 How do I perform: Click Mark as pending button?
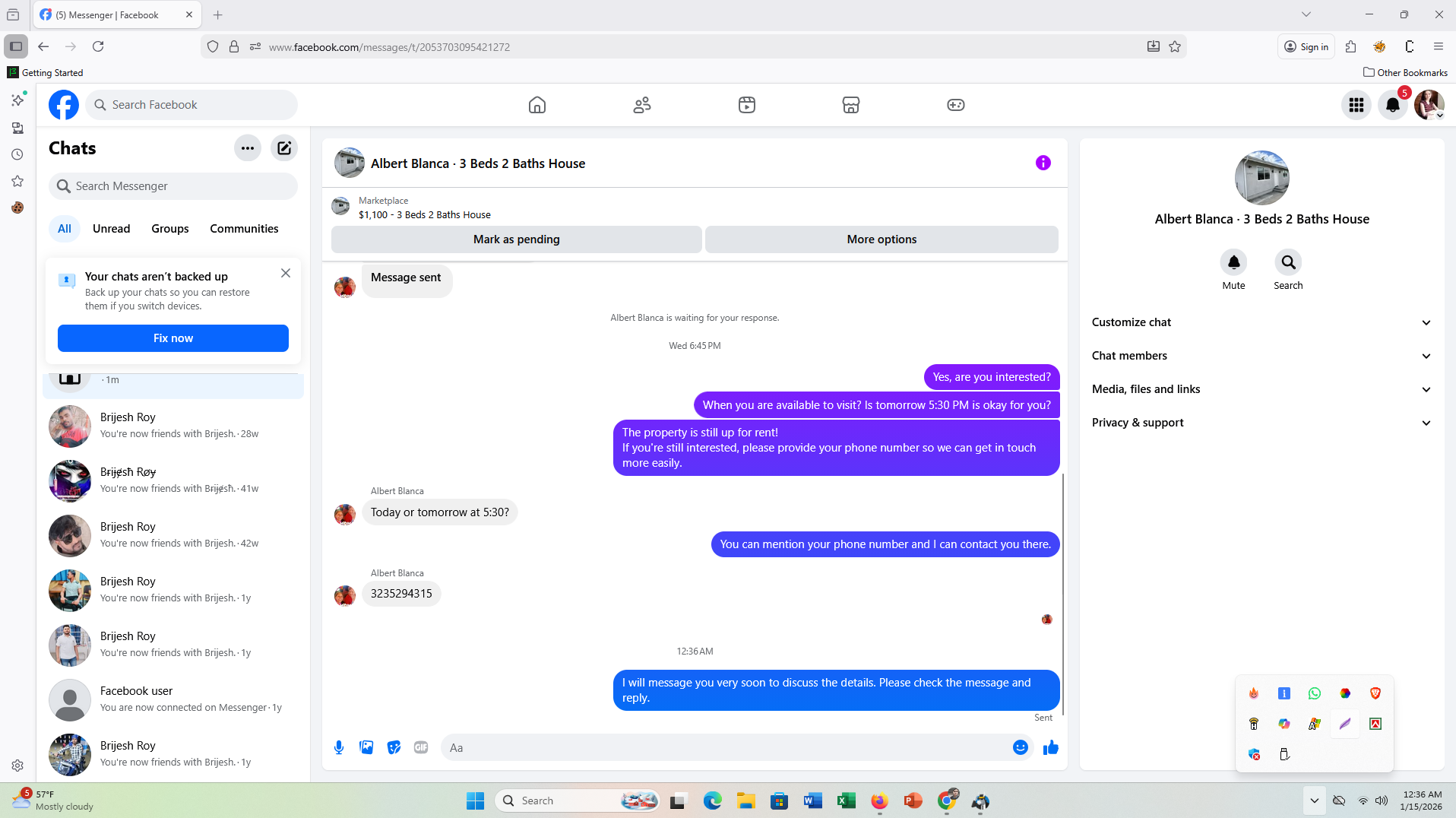517,239
